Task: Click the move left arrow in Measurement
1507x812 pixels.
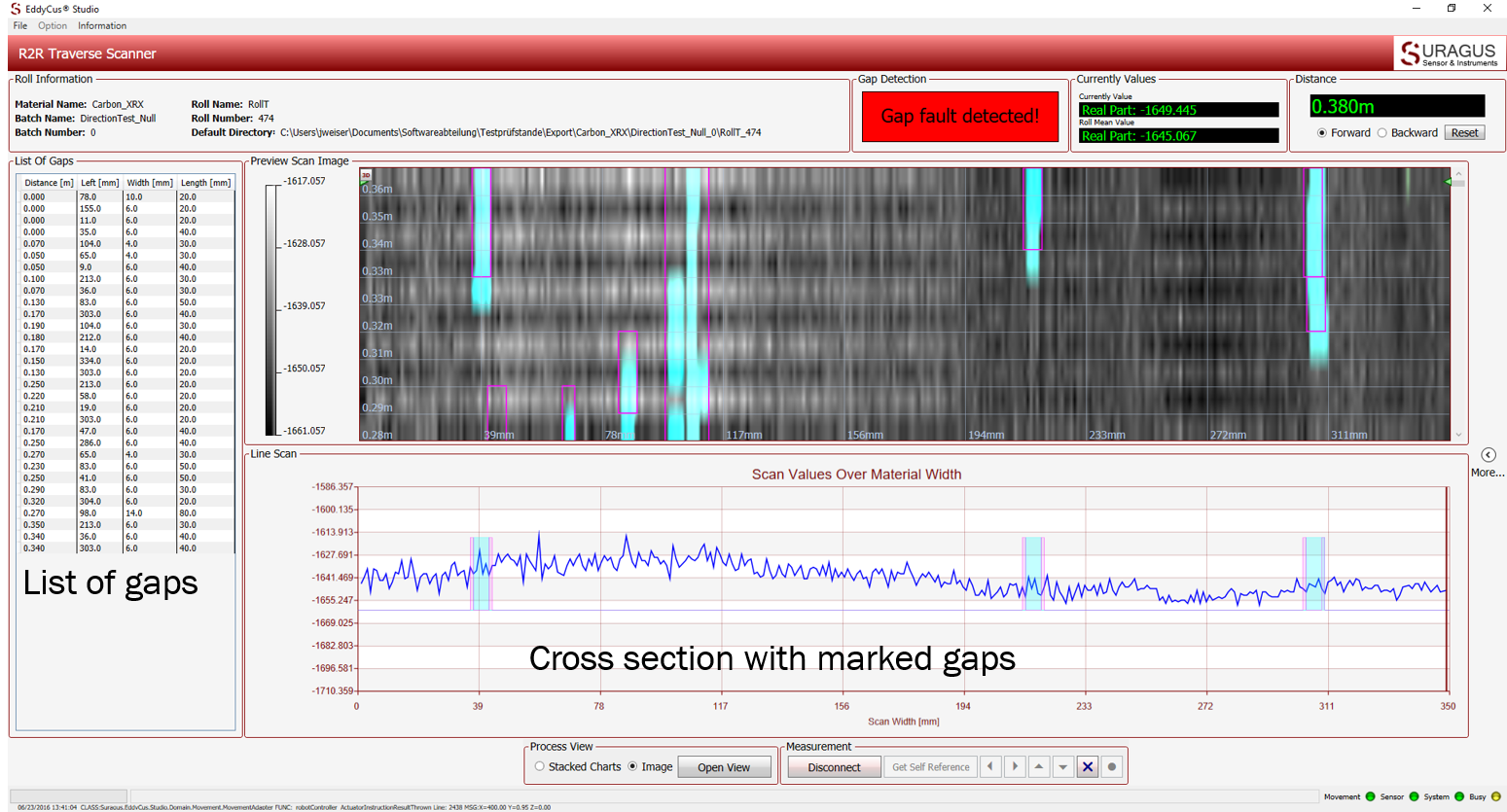Action: coord(990,767)
